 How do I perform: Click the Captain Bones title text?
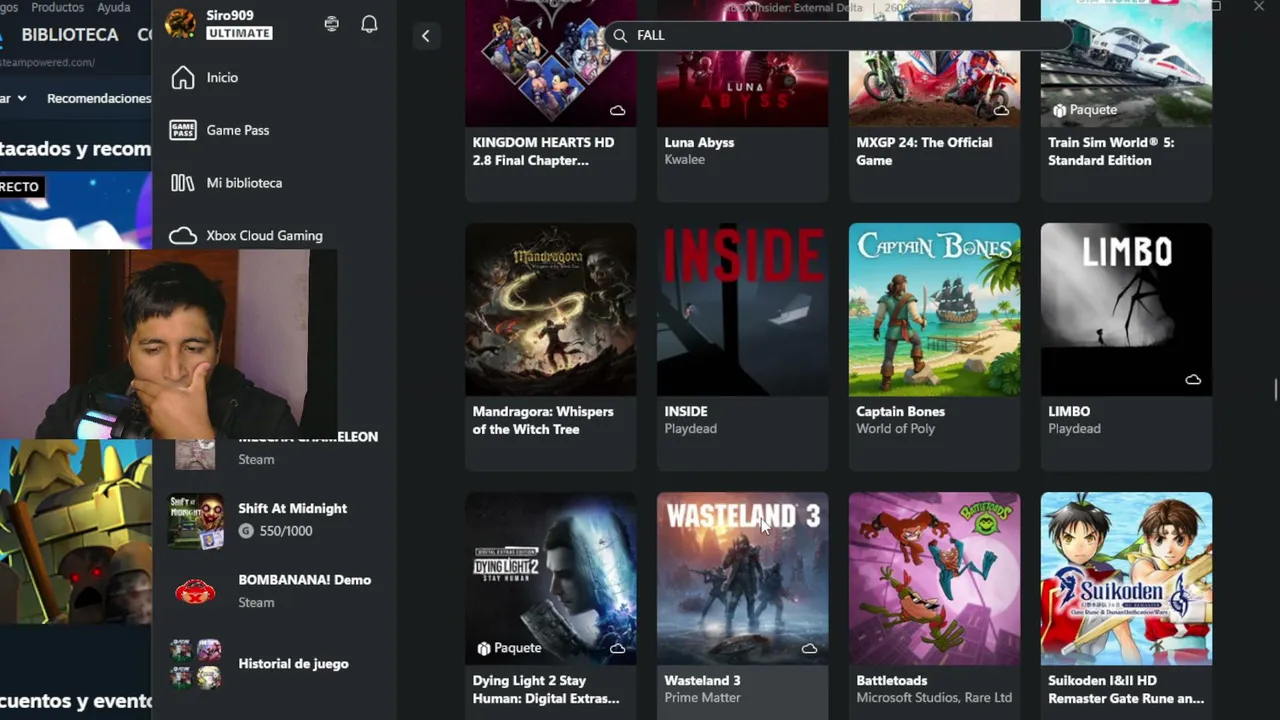point(900,411)
